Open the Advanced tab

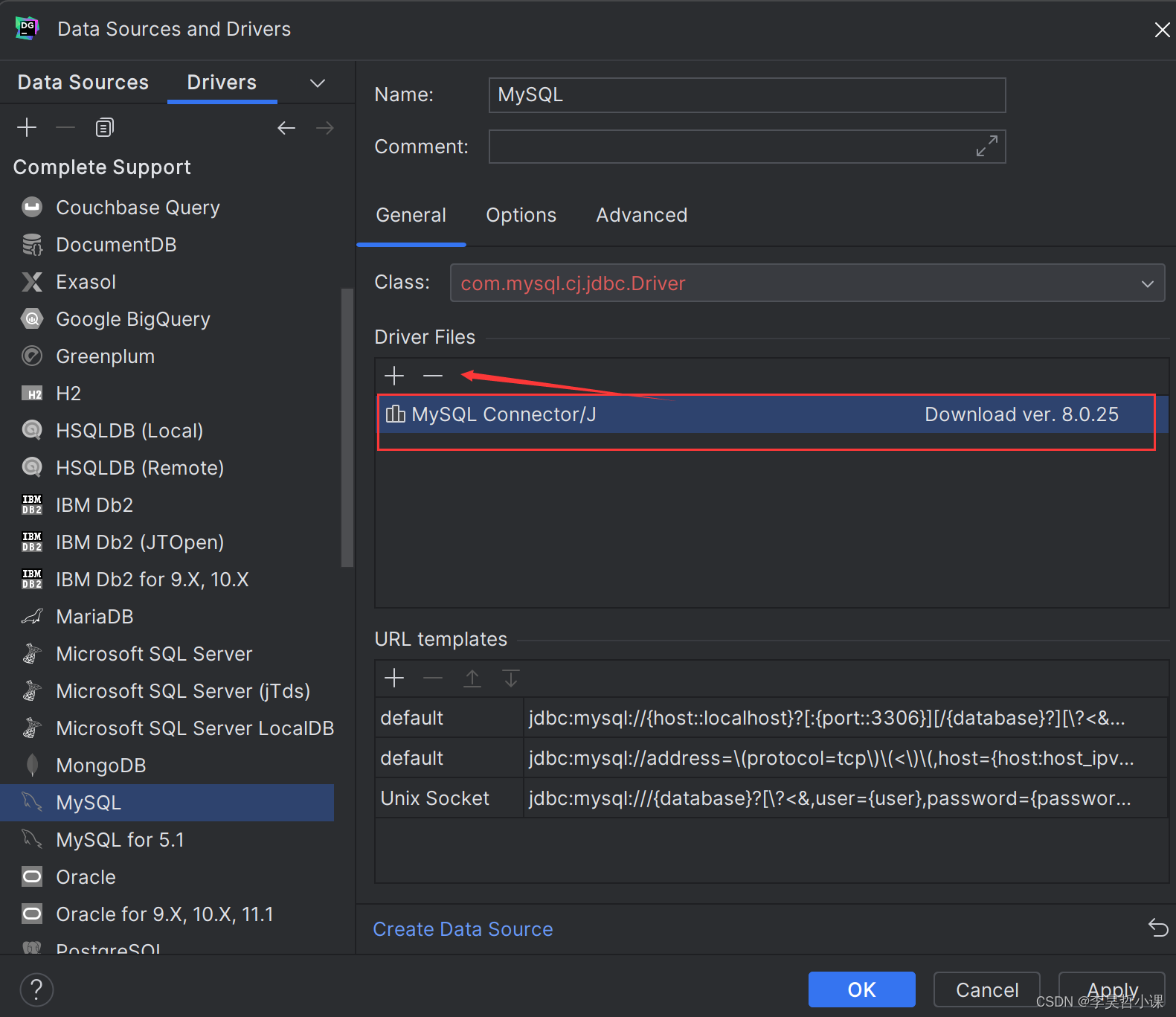[641, 215]
